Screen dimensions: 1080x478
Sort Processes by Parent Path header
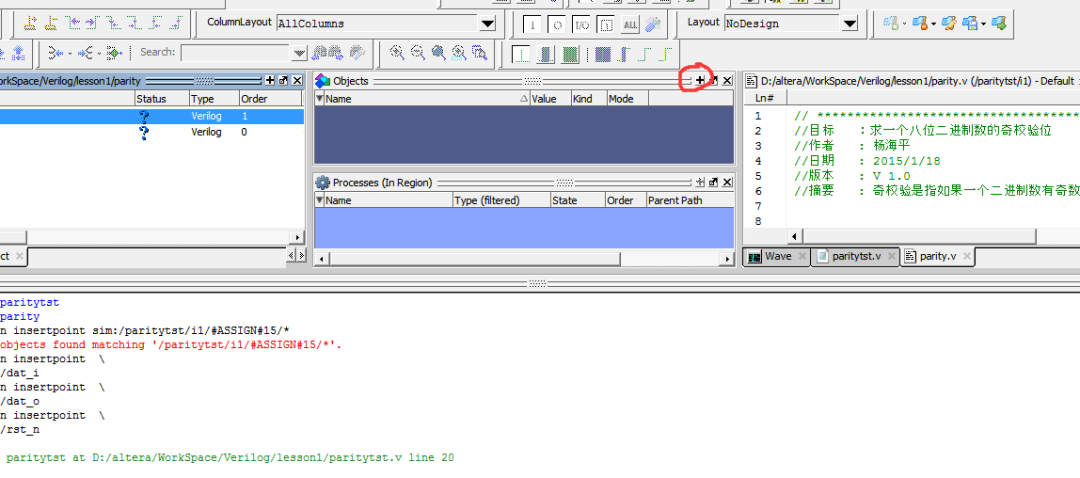pyautogui.click(x=689, y=200)
